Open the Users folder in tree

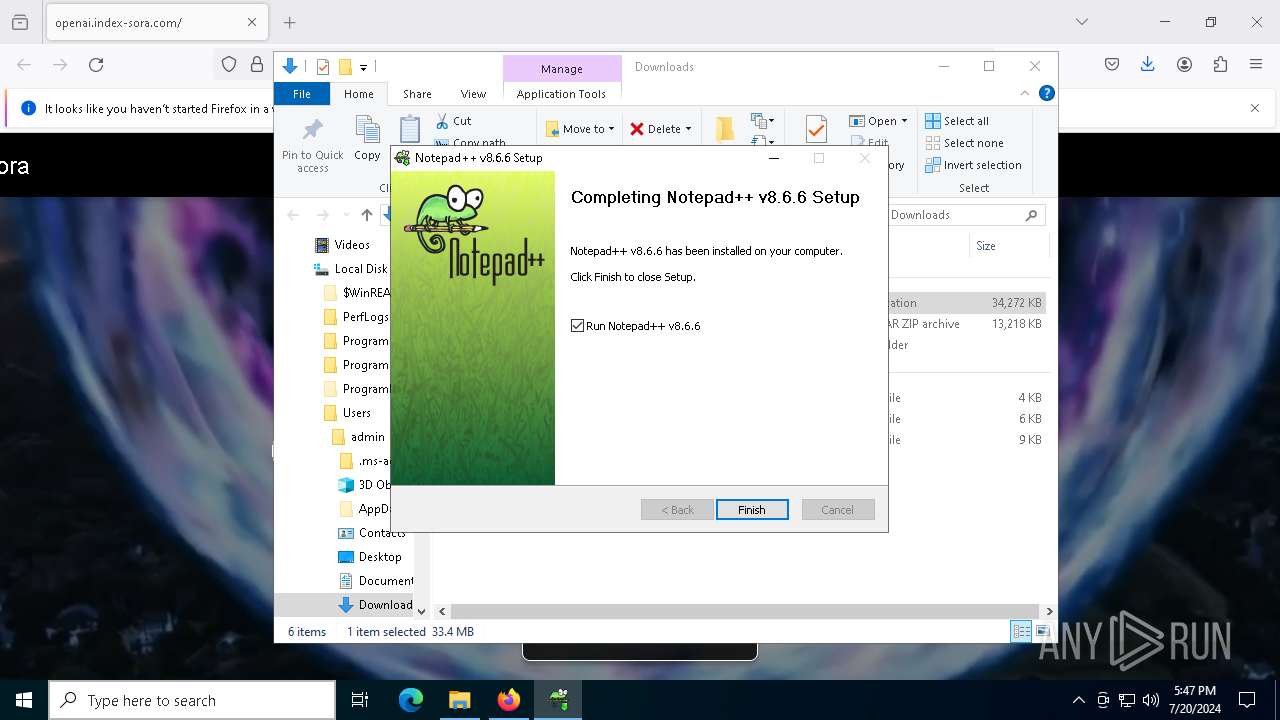(347, 413)
